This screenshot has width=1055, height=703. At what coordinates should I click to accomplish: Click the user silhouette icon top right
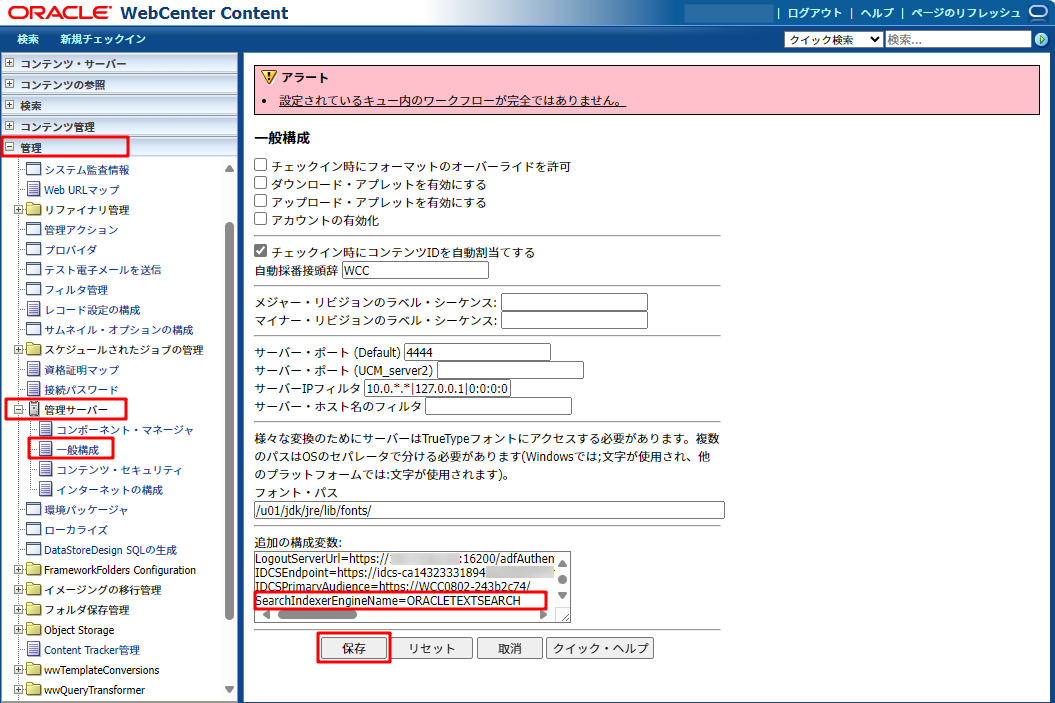click(x=1037, y=13)
